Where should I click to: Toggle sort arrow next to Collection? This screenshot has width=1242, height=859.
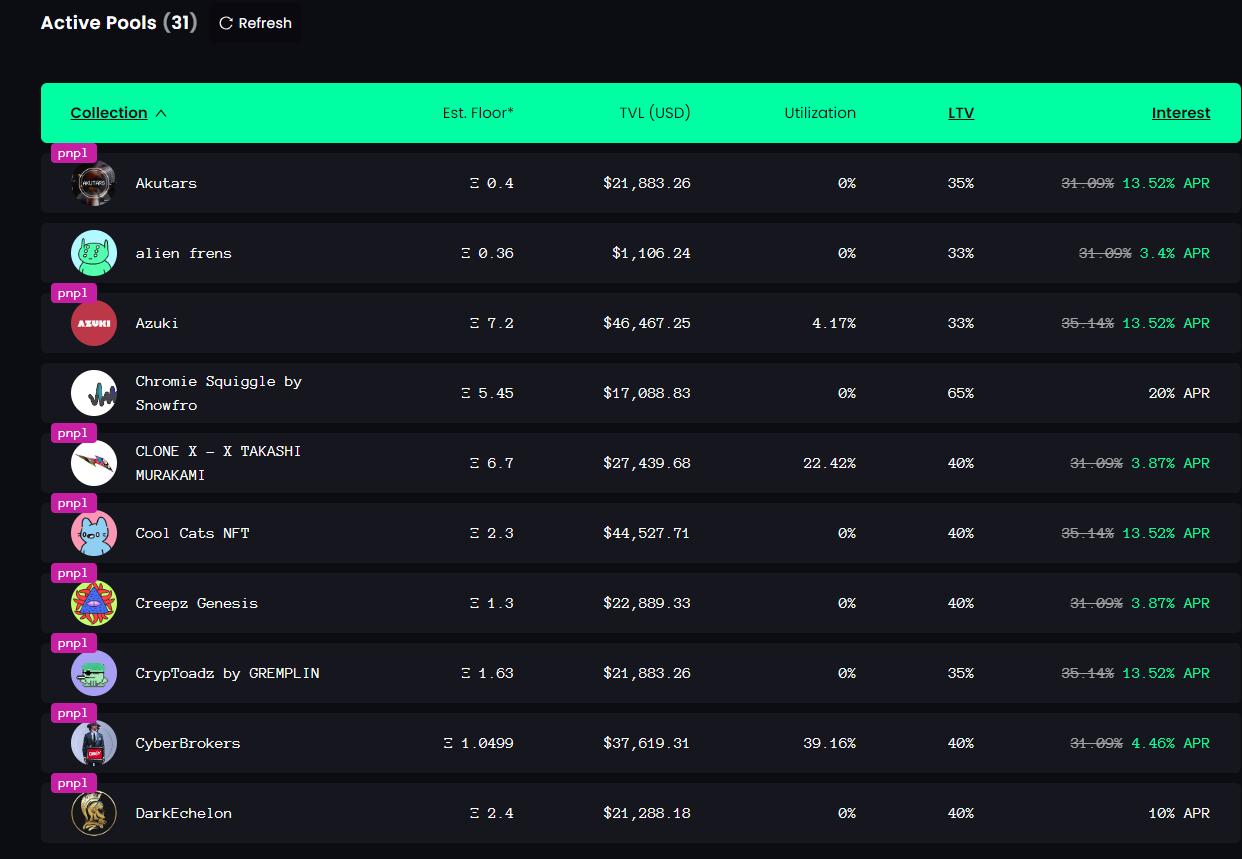point(161,113)
